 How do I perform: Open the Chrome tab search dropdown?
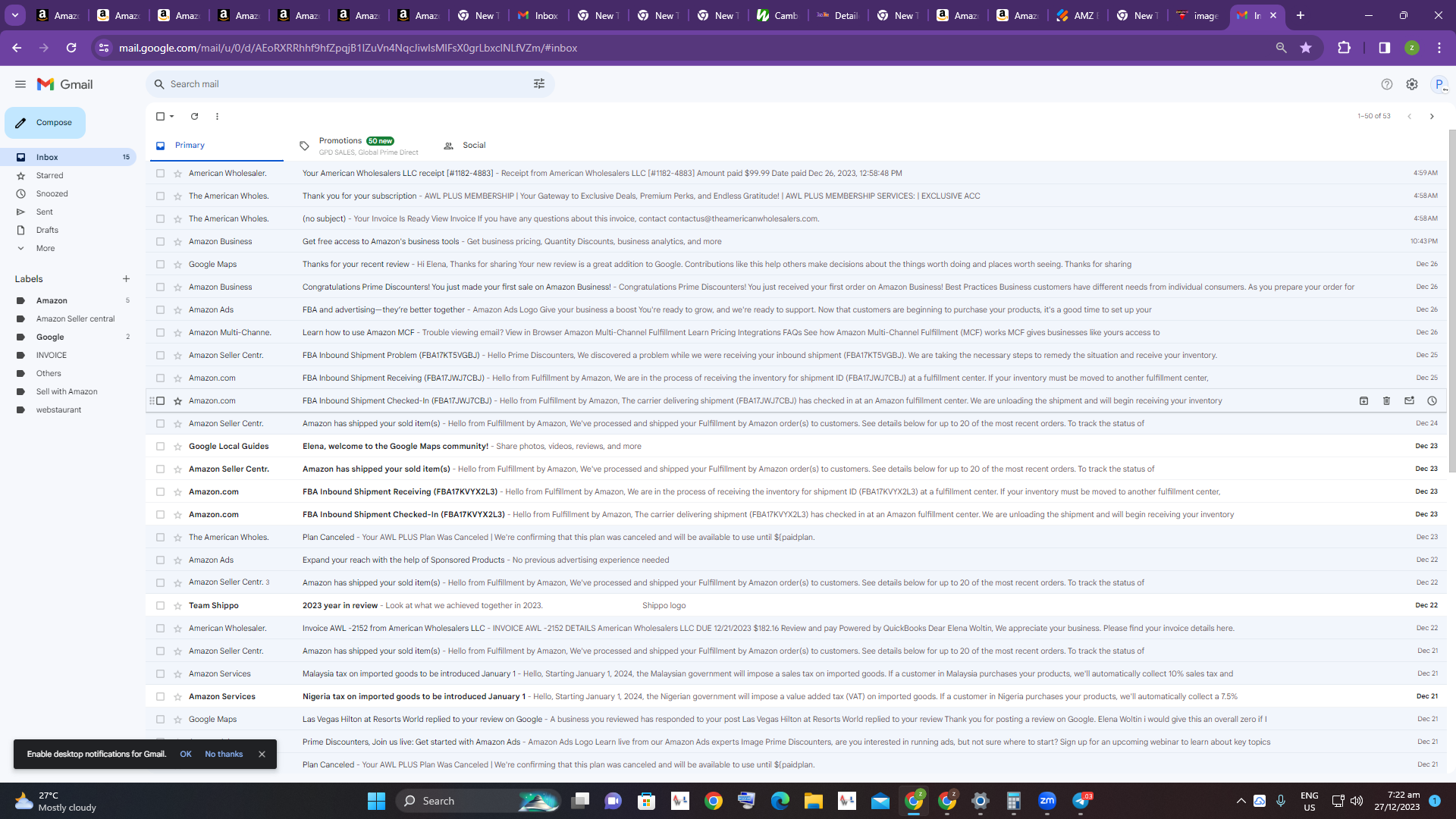[x=14, y=15]
